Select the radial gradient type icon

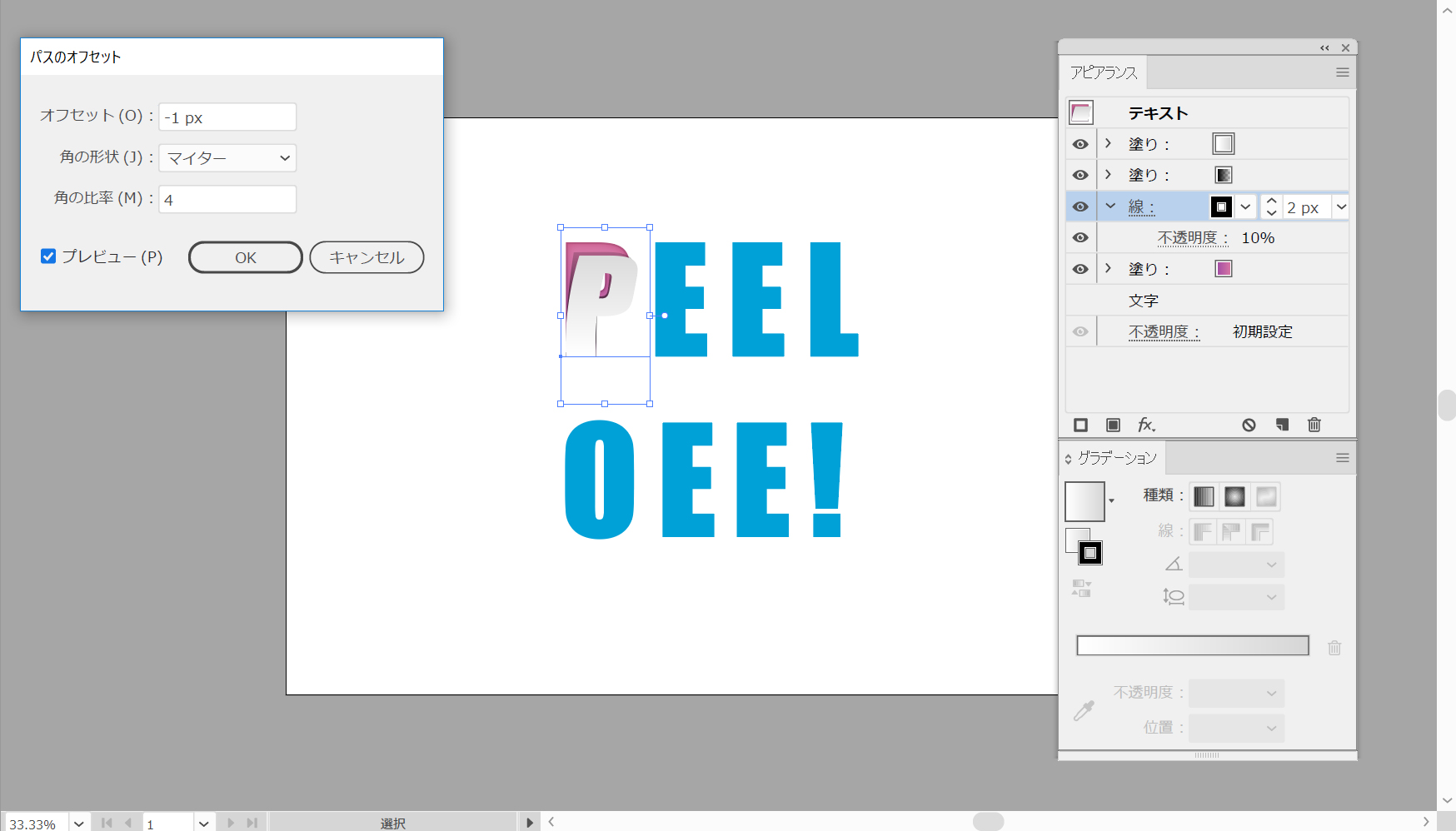[x=1234, y=497]
